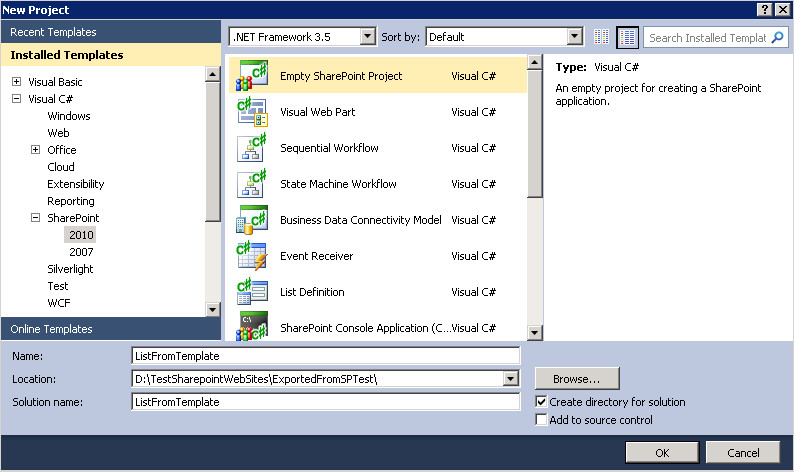This screenshot has height=472, width=794.
Task: Click the Cancel button
Action: [743, 452]
